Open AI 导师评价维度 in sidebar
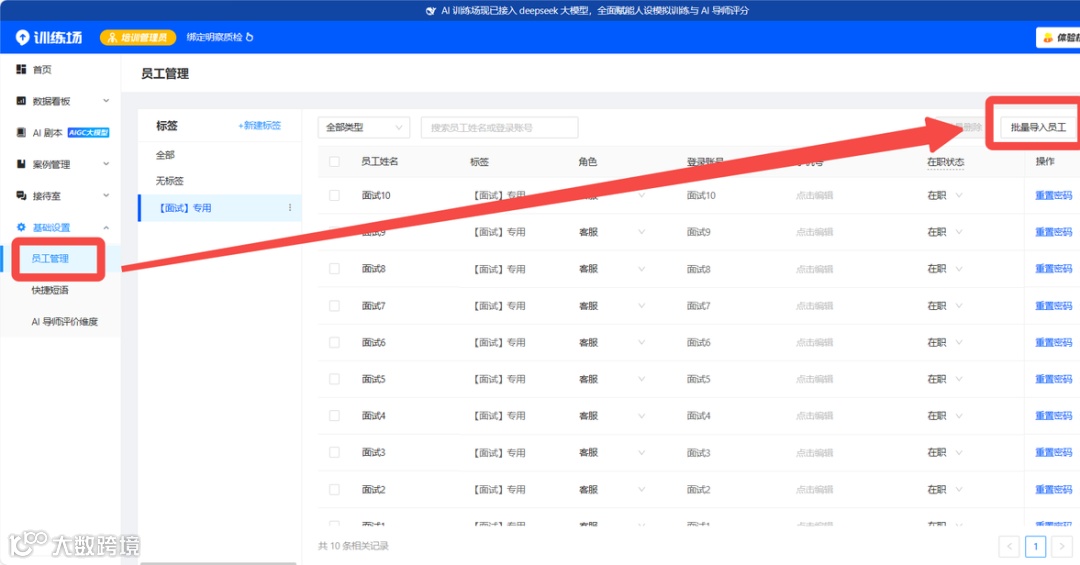The width and height of the screenshot is (1080, 565). point(65,322)
